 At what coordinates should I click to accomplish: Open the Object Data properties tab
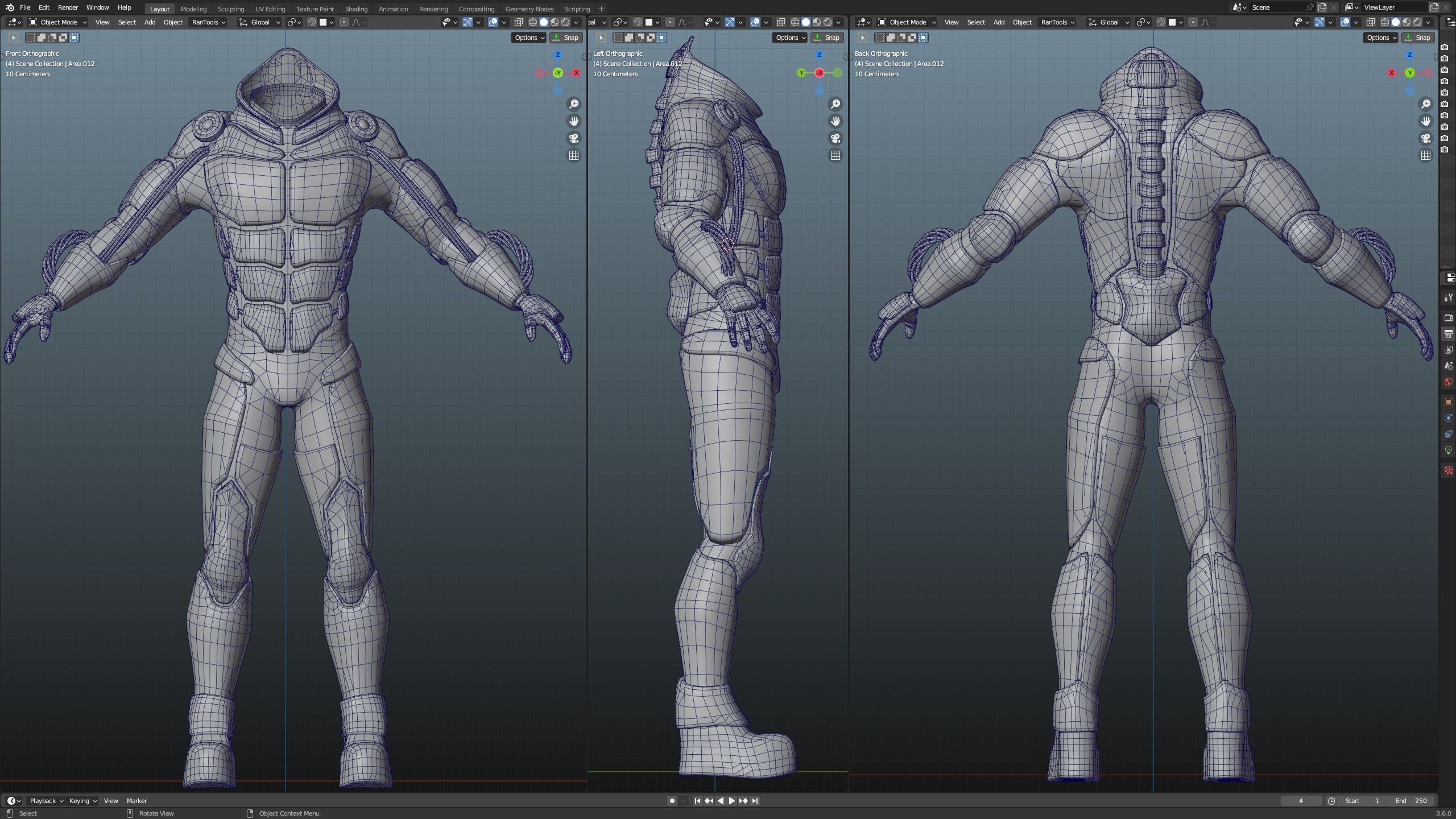[x=1449, y=450]
